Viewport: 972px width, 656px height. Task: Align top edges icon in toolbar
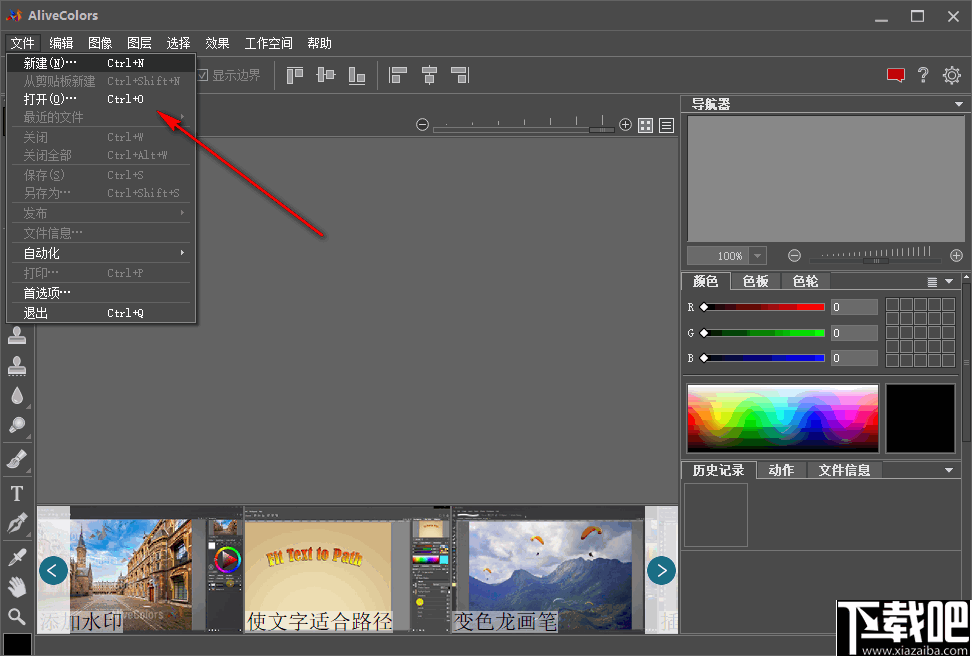coord(295,76)
